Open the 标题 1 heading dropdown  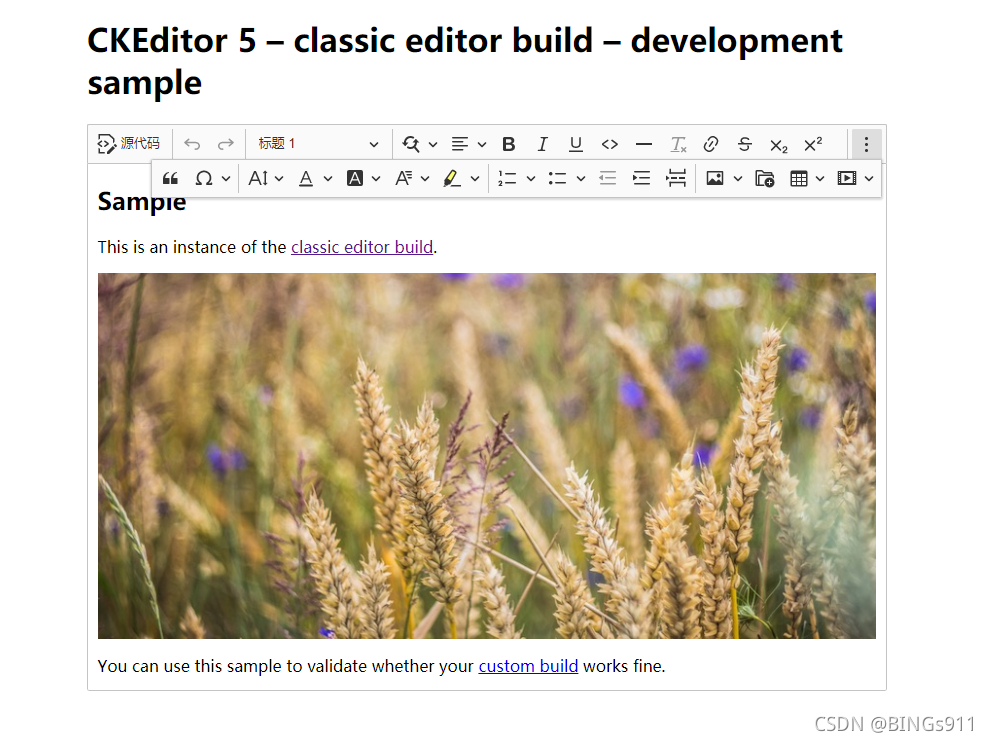(319, 144)
